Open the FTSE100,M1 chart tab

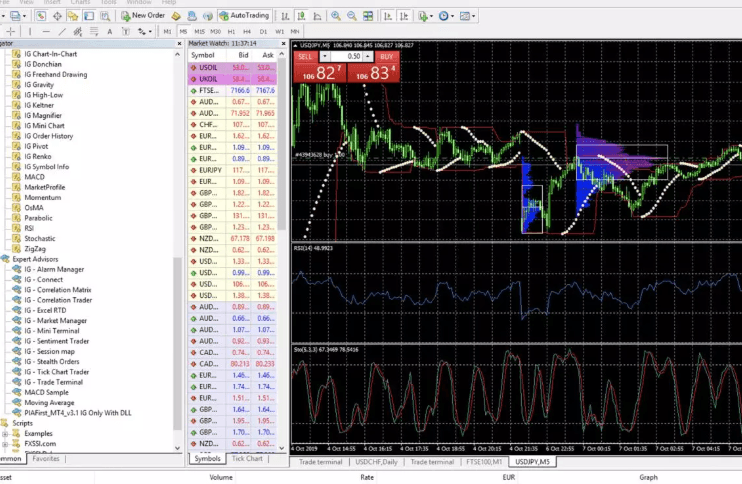(x=484, y=462)
